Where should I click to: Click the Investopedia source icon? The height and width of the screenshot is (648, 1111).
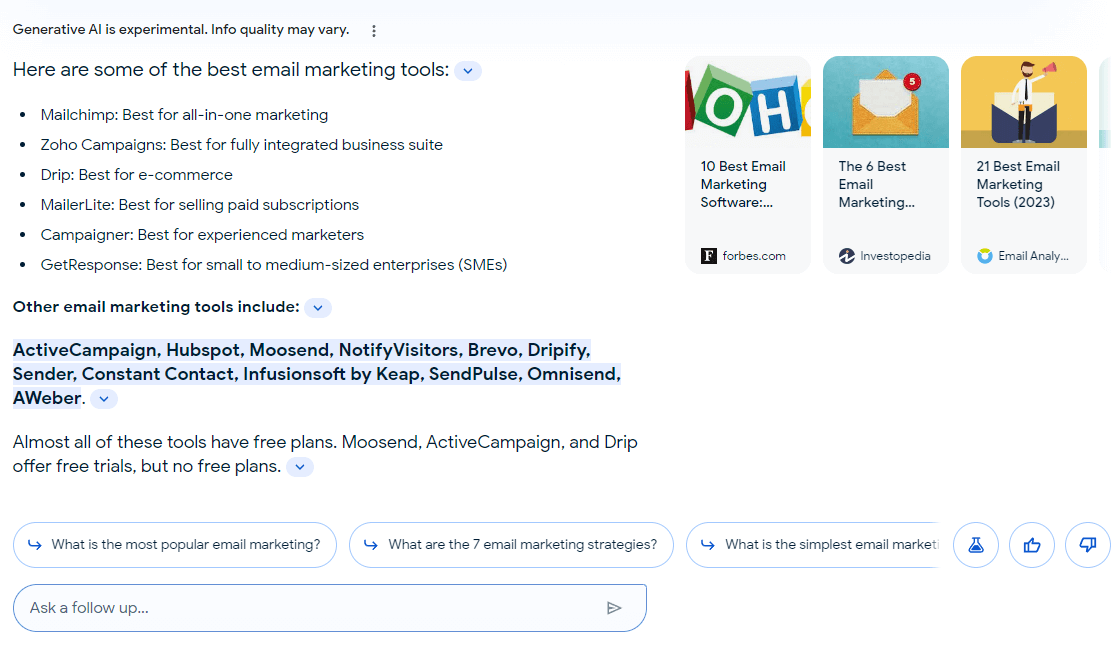point(847,256)
